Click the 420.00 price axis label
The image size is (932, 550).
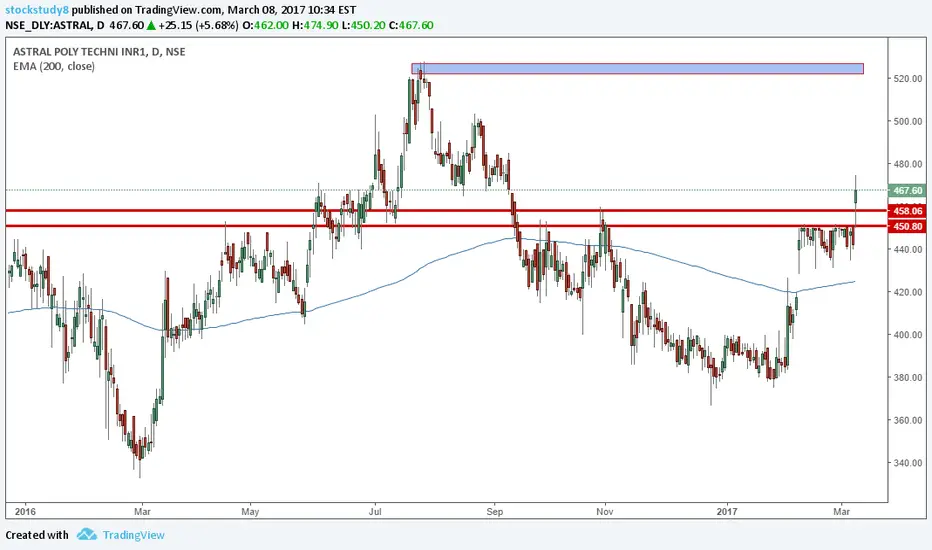coord(908,292)
